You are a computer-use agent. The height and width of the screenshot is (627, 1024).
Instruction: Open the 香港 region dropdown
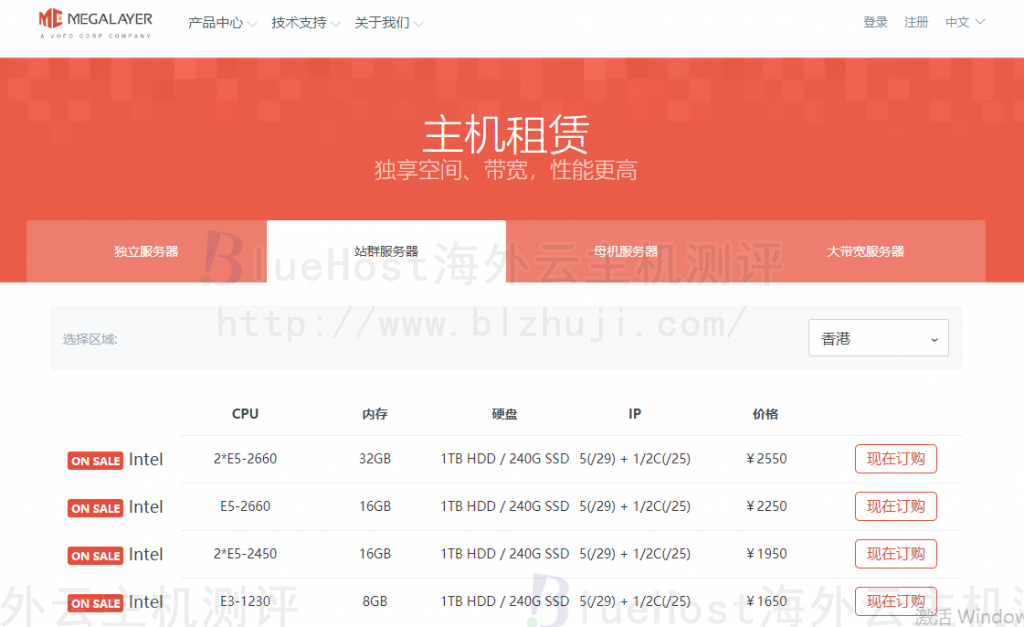878,339
